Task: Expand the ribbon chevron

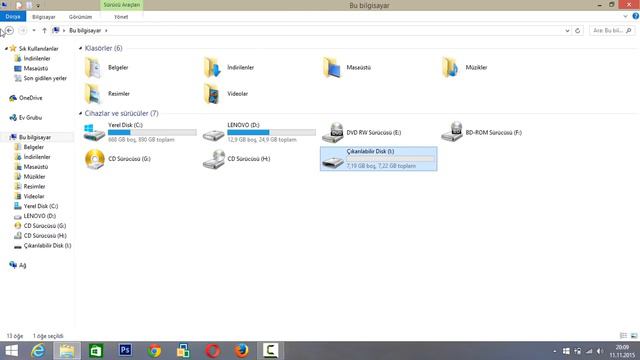Action: 625,16
